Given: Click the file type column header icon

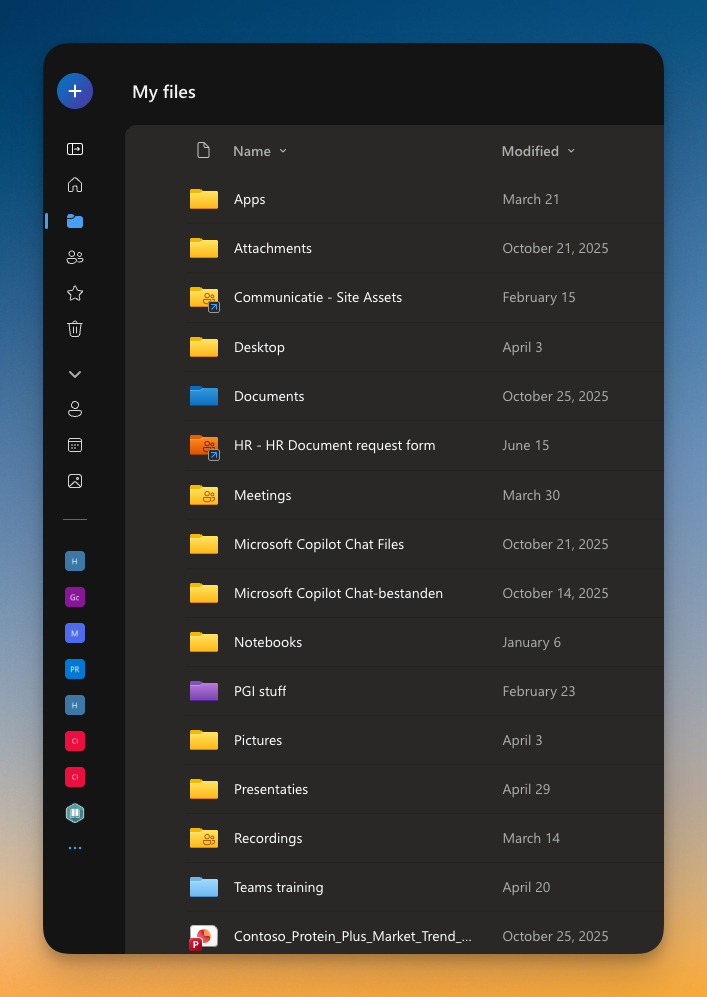Looking at the screenshot, I should click(203, 151).
